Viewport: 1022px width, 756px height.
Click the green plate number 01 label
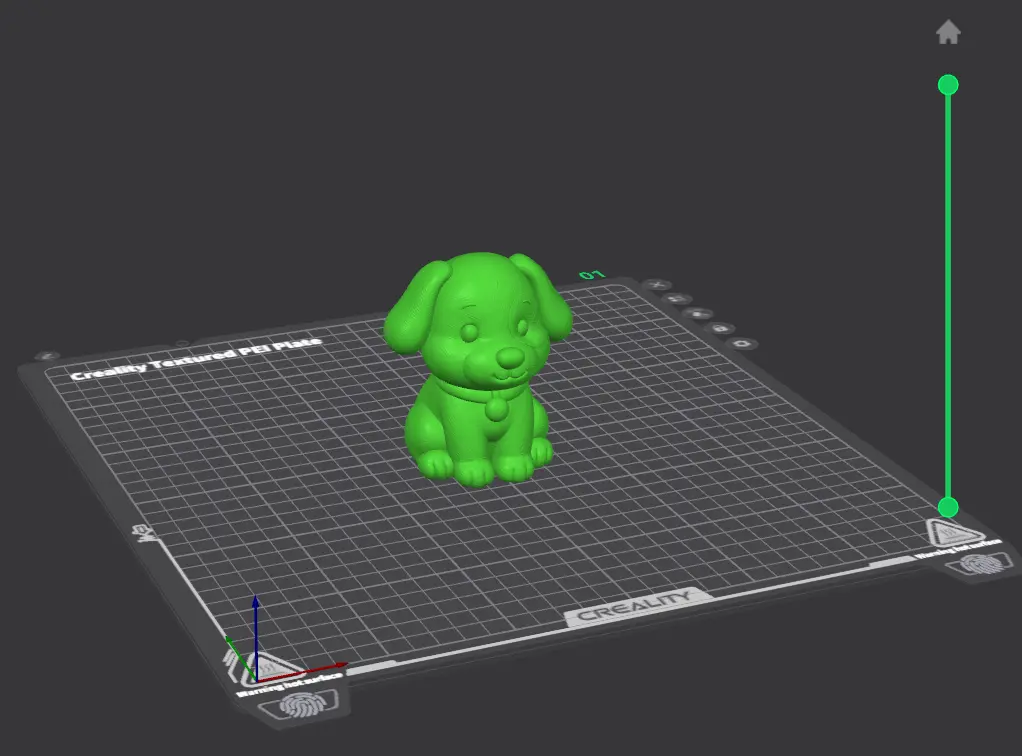[x=592, y=275]
